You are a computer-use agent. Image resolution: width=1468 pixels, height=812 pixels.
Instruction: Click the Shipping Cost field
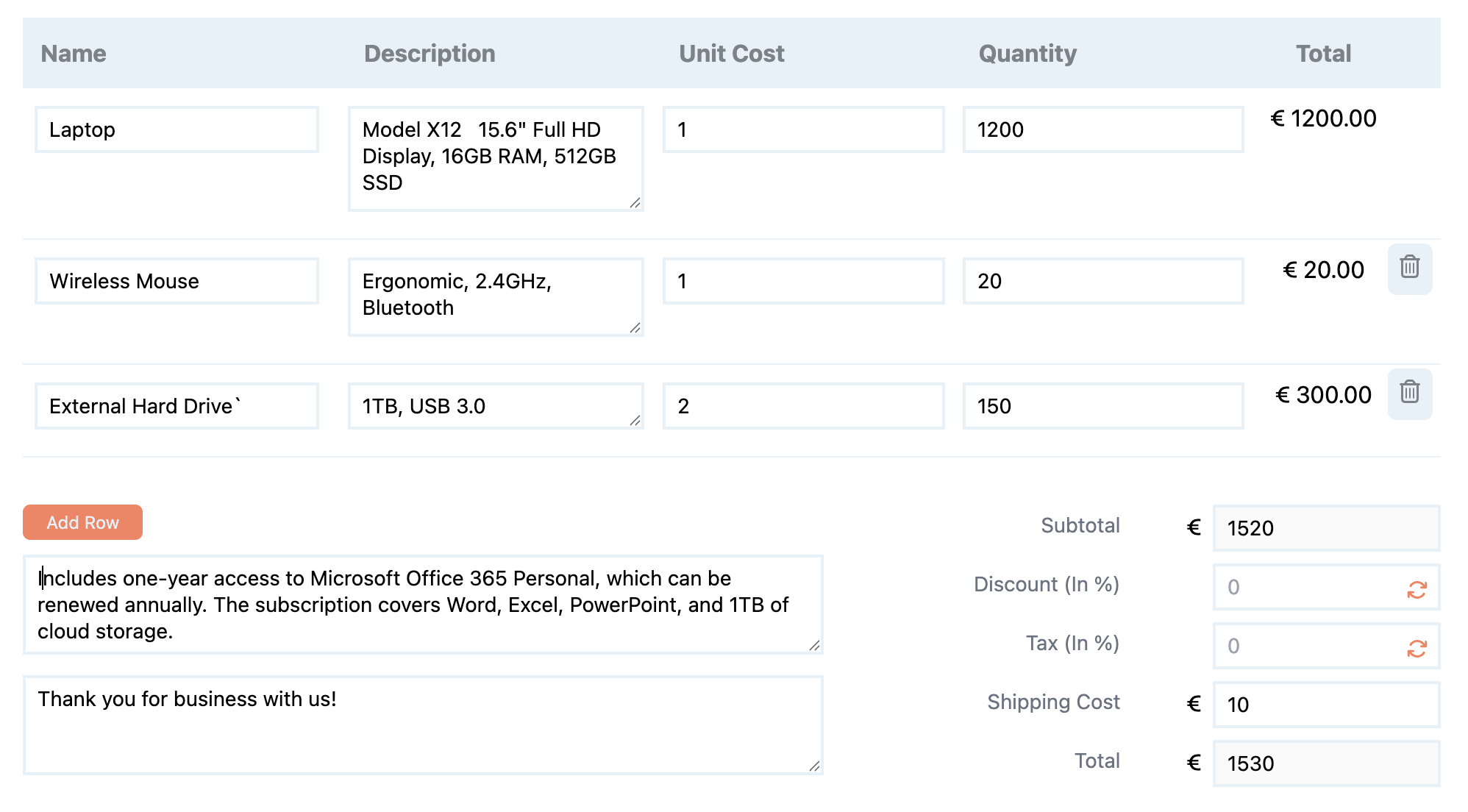(1325, 705)
